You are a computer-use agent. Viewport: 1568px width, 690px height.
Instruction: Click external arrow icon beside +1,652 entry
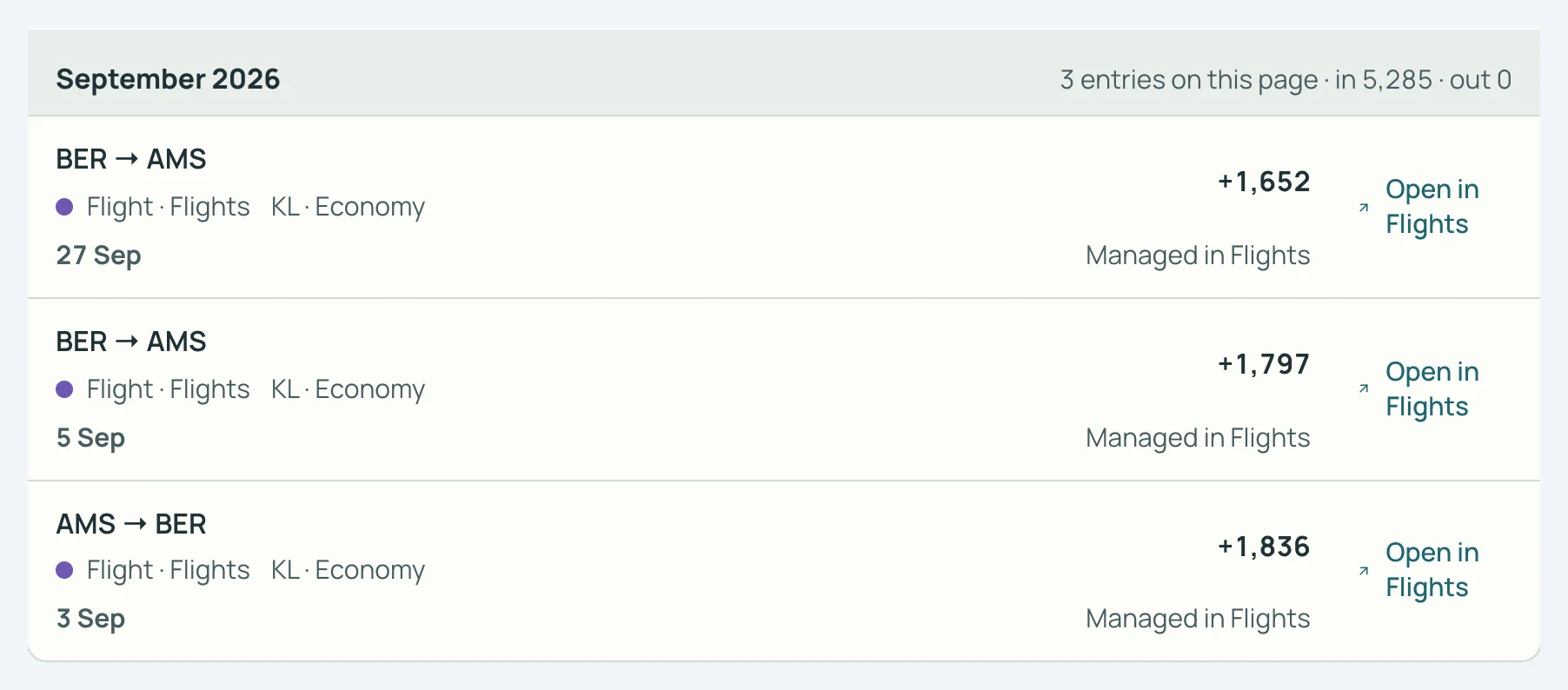pos(1364,208)
